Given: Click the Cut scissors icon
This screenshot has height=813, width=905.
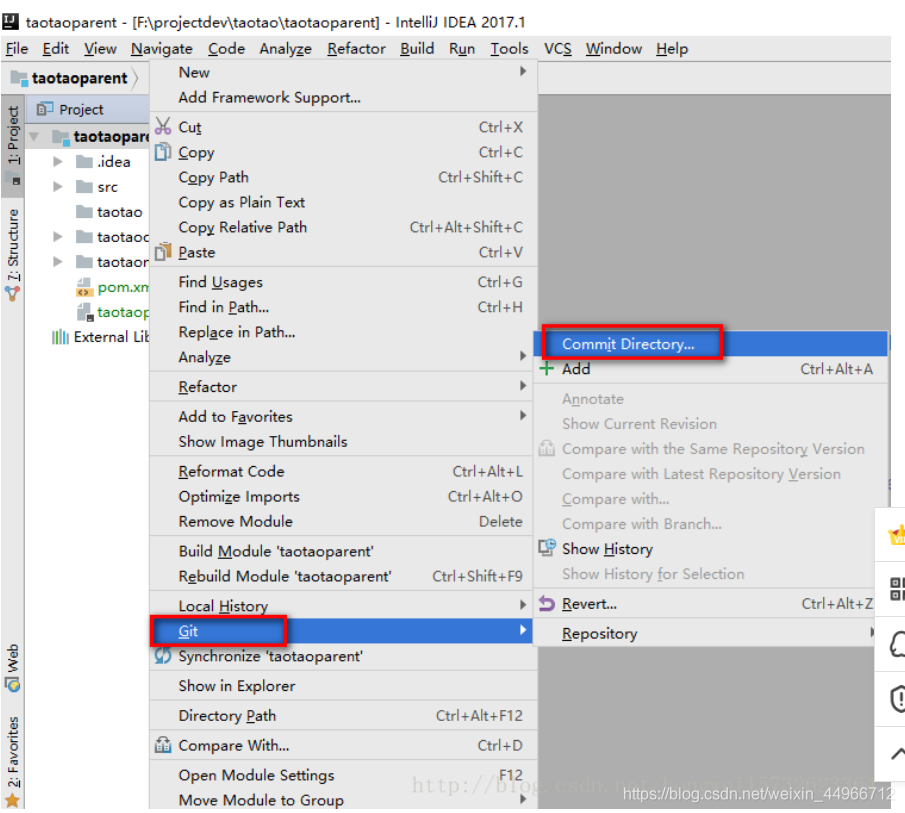Looking at the screenshot, I should pyautogui.click(x=163, y=126).
